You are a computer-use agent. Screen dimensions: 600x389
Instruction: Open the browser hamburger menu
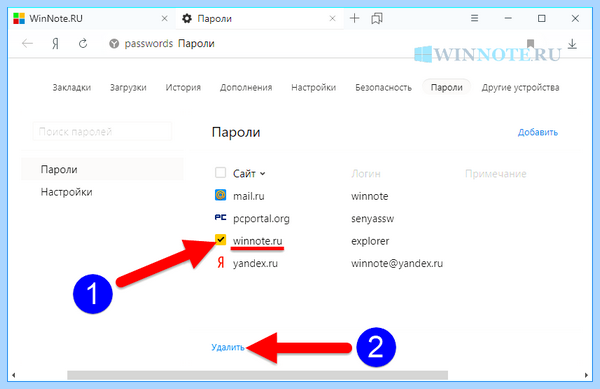coord(474,18)
